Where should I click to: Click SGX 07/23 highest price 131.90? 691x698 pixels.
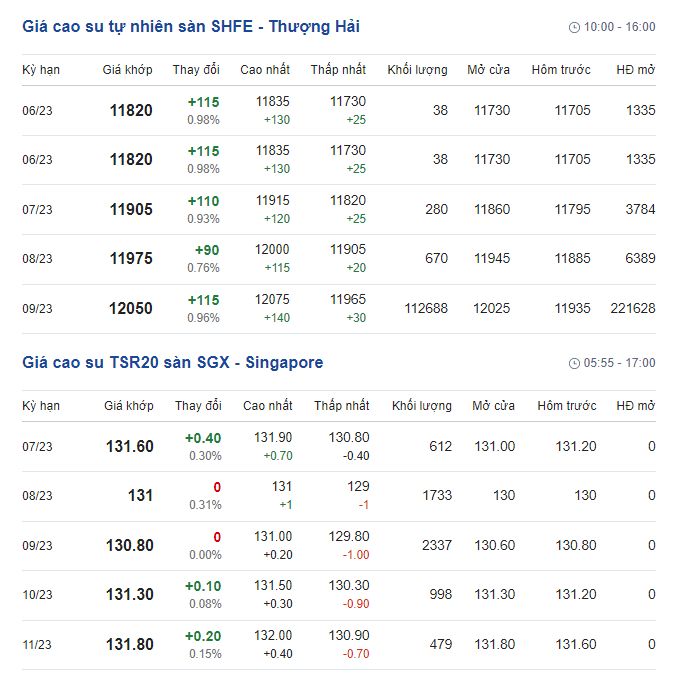click(273, 438)
